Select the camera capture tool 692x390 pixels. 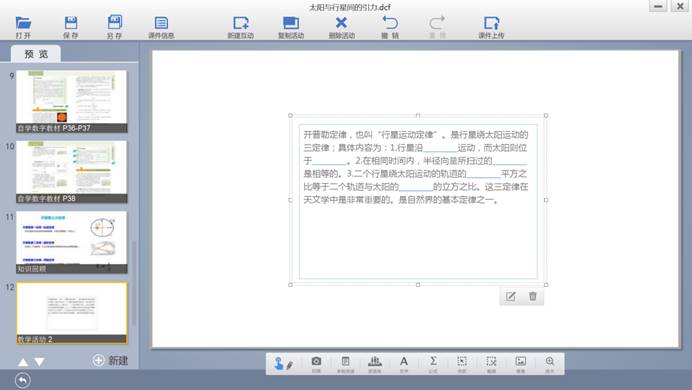pyautogui.click(x=316, y=364)
